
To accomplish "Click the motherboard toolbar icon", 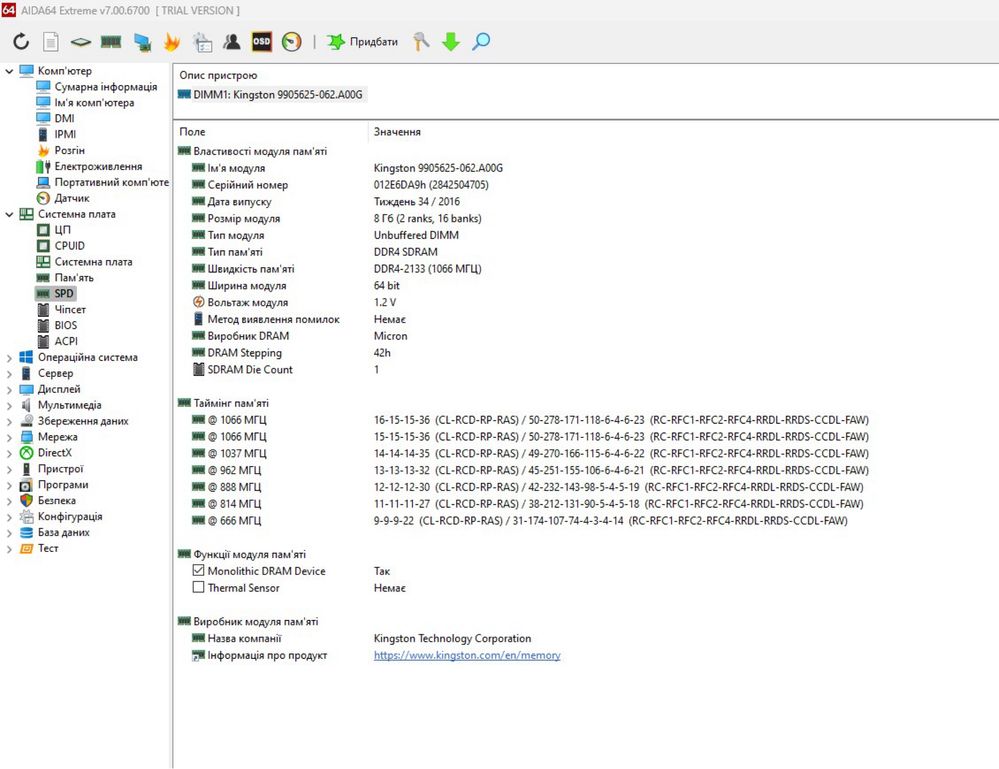I will [x=81, y=42].
